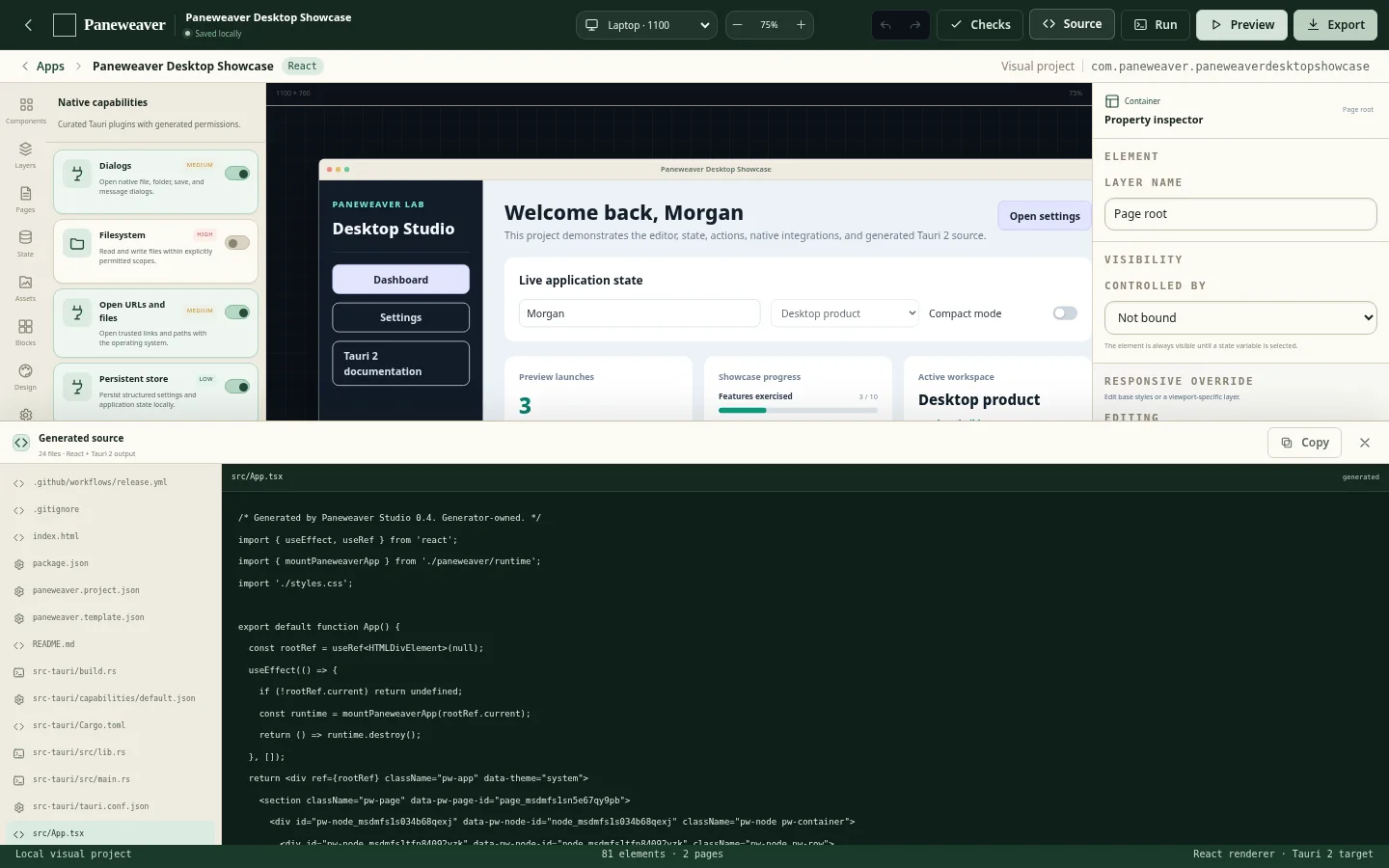Open .github/workflows/release.yml file
The width and height of the screenshot is (1389, 868).
tap(111, 482)
